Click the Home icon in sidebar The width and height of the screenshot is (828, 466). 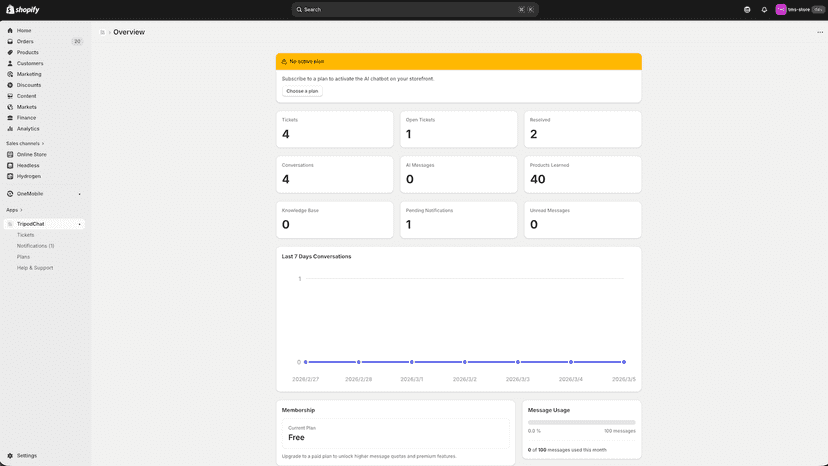click(x=10, y=31)
